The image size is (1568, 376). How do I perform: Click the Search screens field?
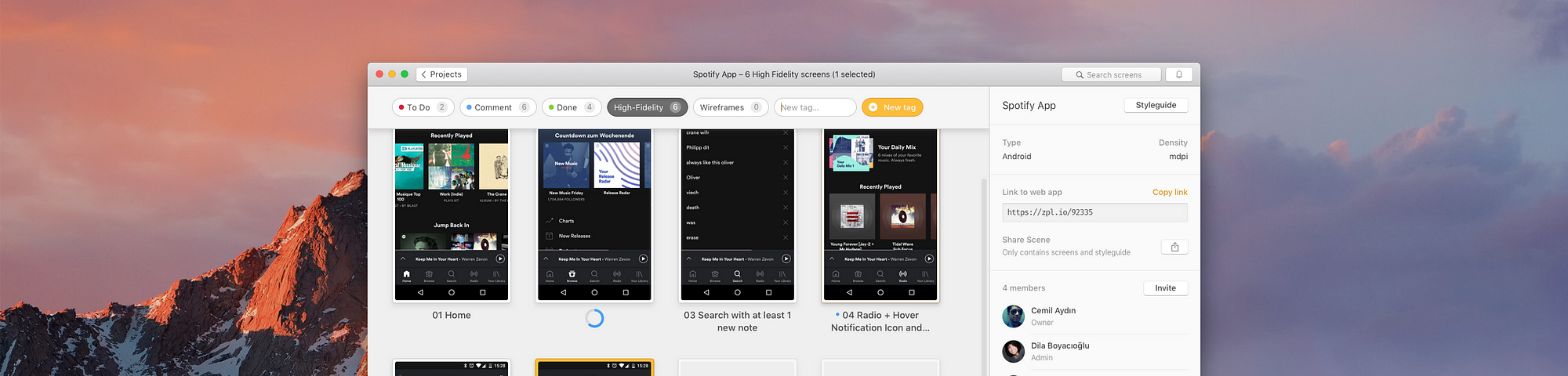(x=1112, y=74)
